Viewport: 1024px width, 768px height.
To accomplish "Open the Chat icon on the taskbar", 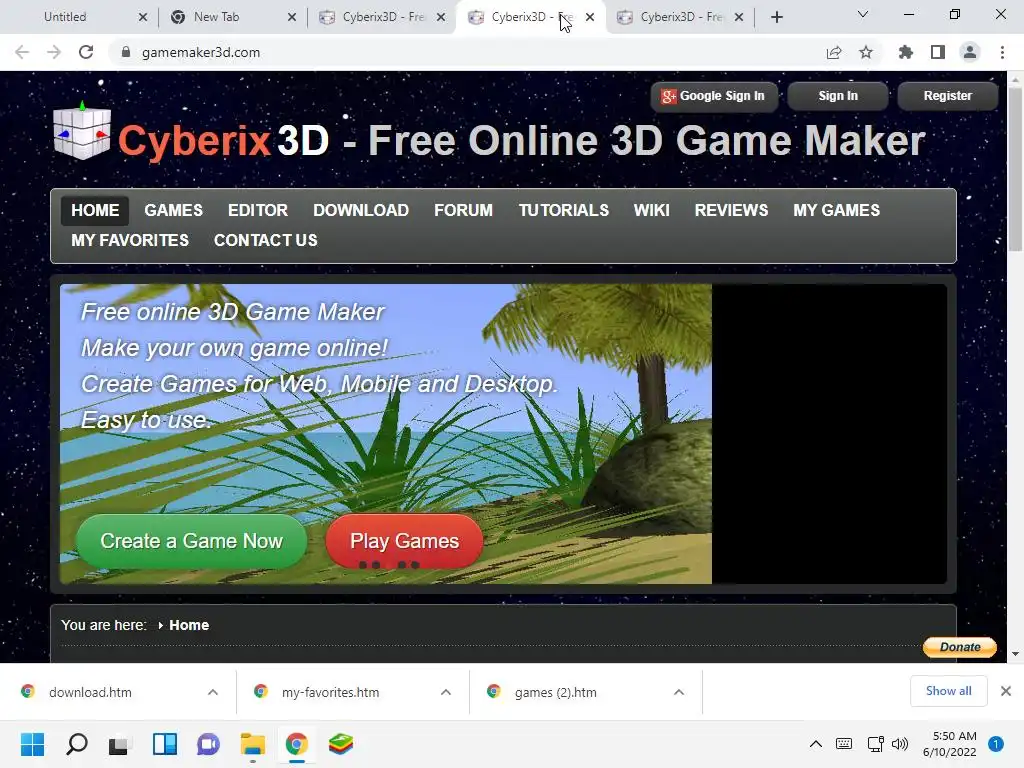I will pyautogui.click(x=208, y=744).
